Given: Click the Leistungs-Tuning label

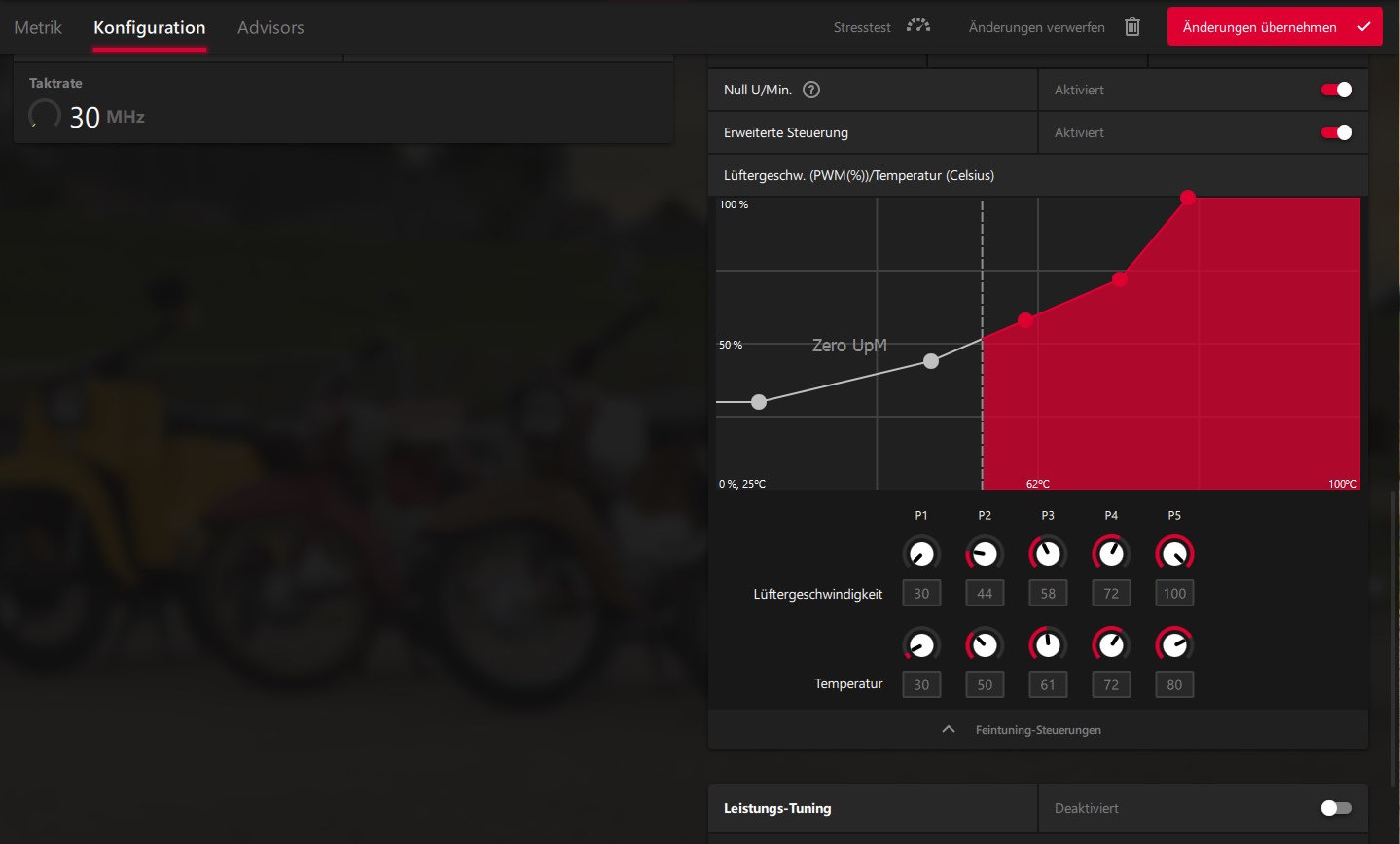Looking at the screenshot, I should pyautogui.click(x=777, y=808).
